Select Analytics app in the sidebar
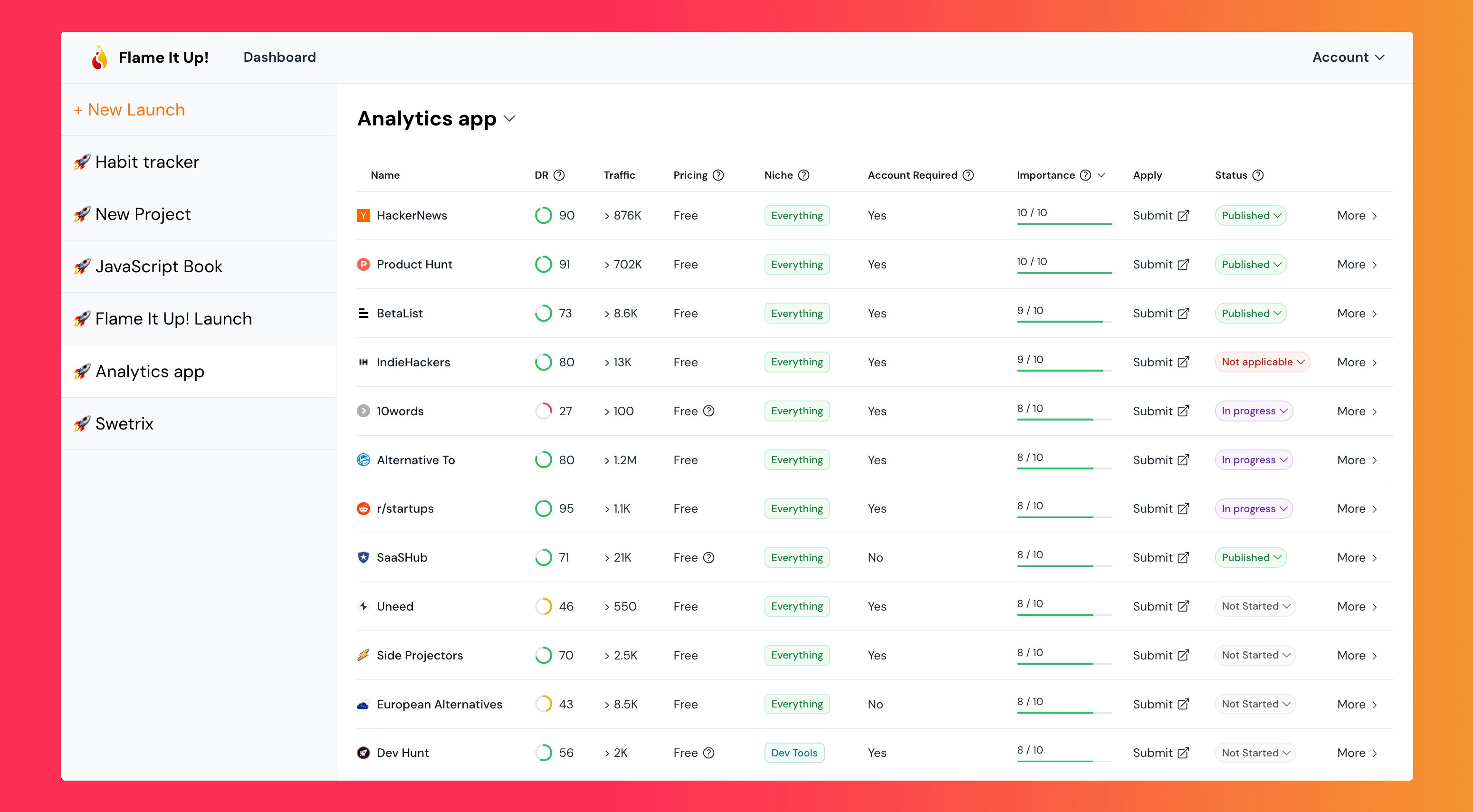Screen dimensions: 1473x812 point(199,371)
